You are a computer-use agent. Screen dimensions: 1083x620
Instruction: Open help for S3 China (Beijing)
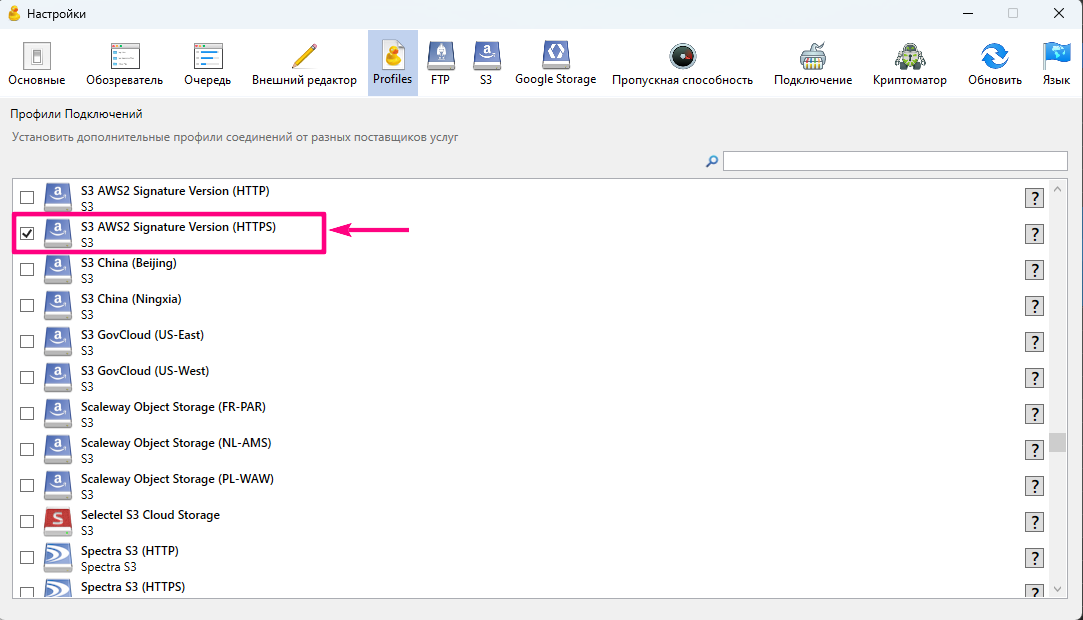click(x=1034, y=270)
